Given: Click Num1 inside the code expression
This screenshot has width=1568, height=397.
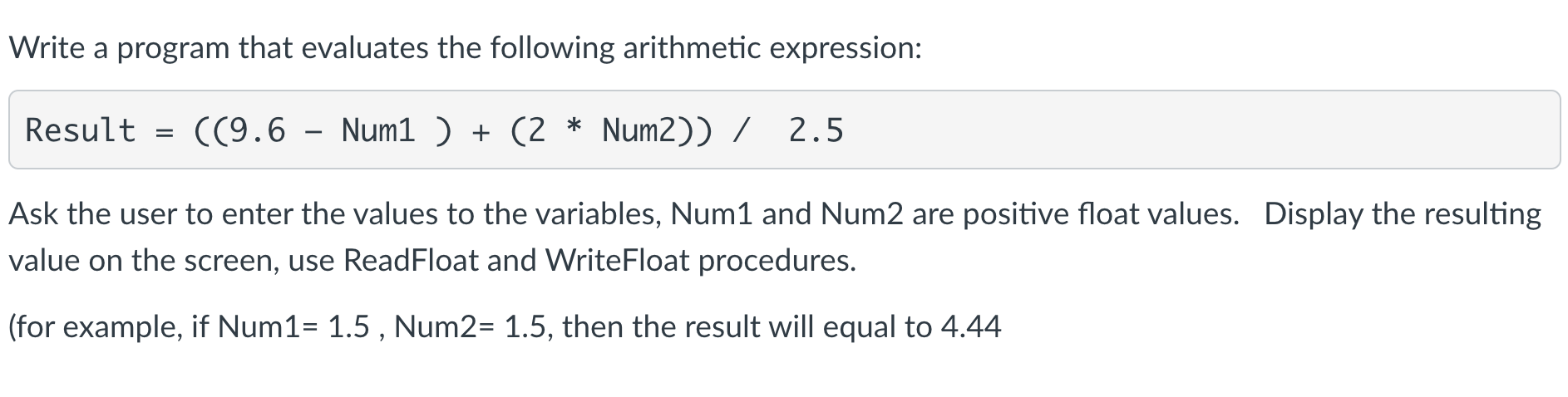Looking at the screenshot, I should tap(378, 130).
